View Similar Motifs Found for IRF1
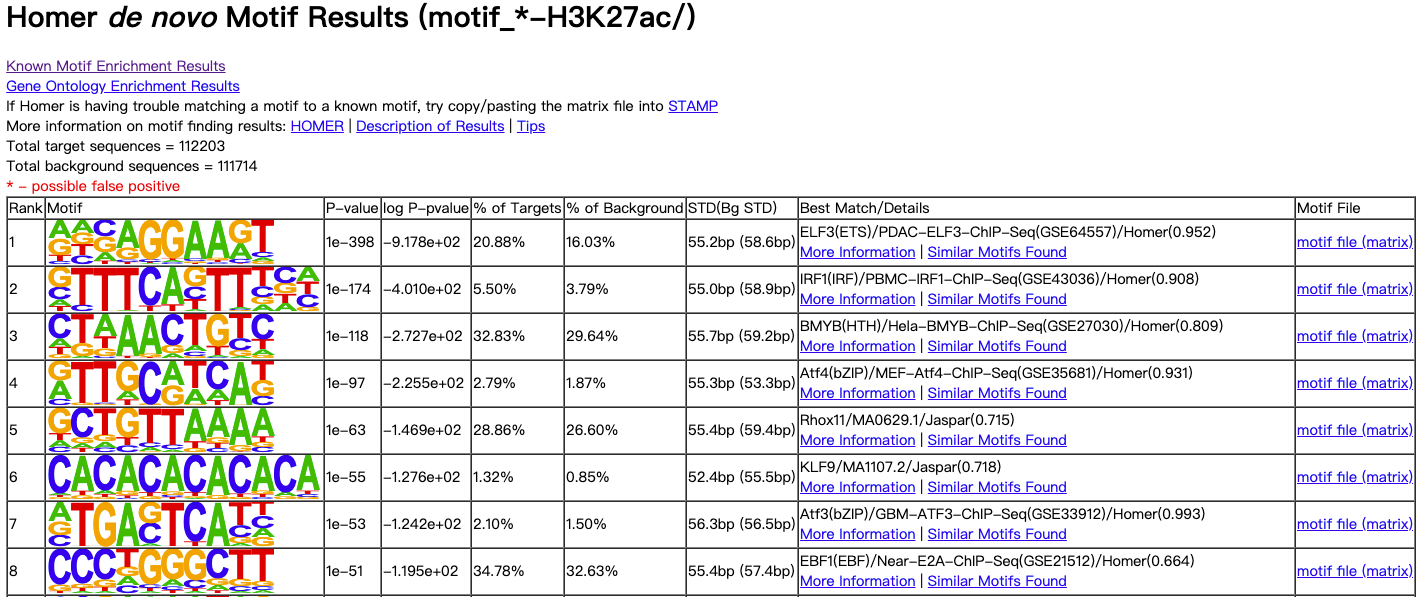 [x=997, y=299]
